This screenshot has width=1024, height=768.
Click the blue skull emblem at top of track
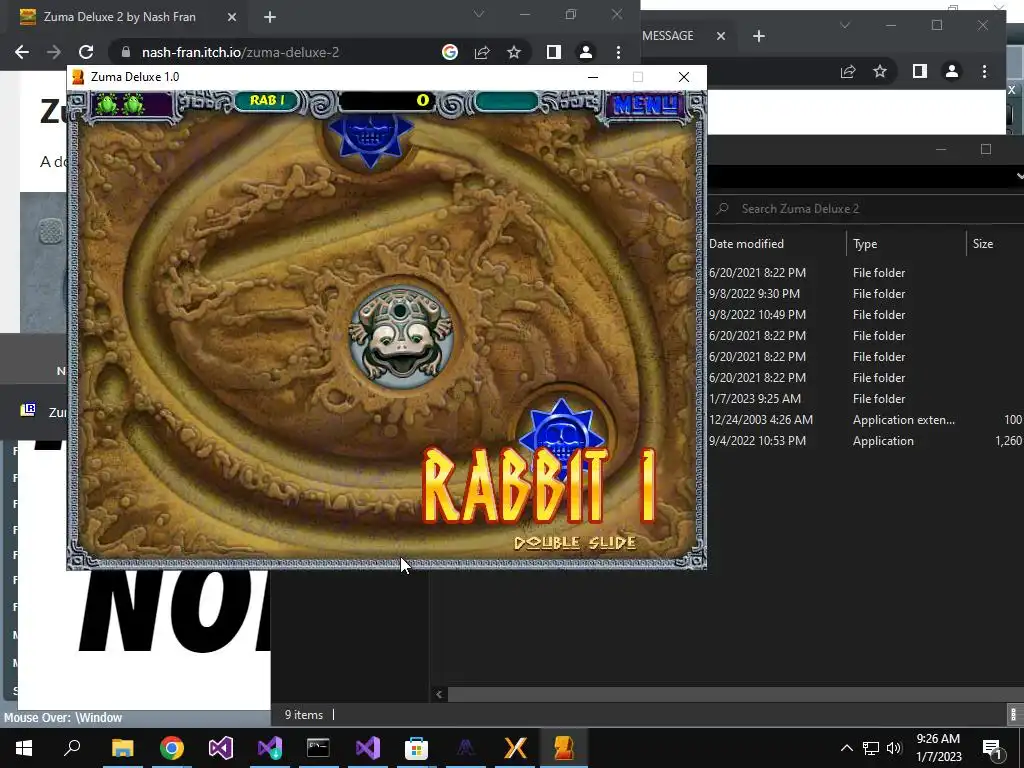coord(370,140)
